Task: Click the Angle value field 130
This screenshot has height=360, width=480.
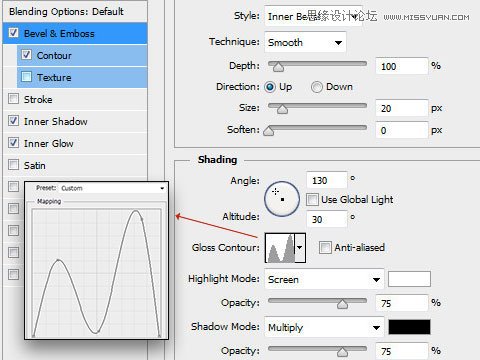Action: coord(327,180)
